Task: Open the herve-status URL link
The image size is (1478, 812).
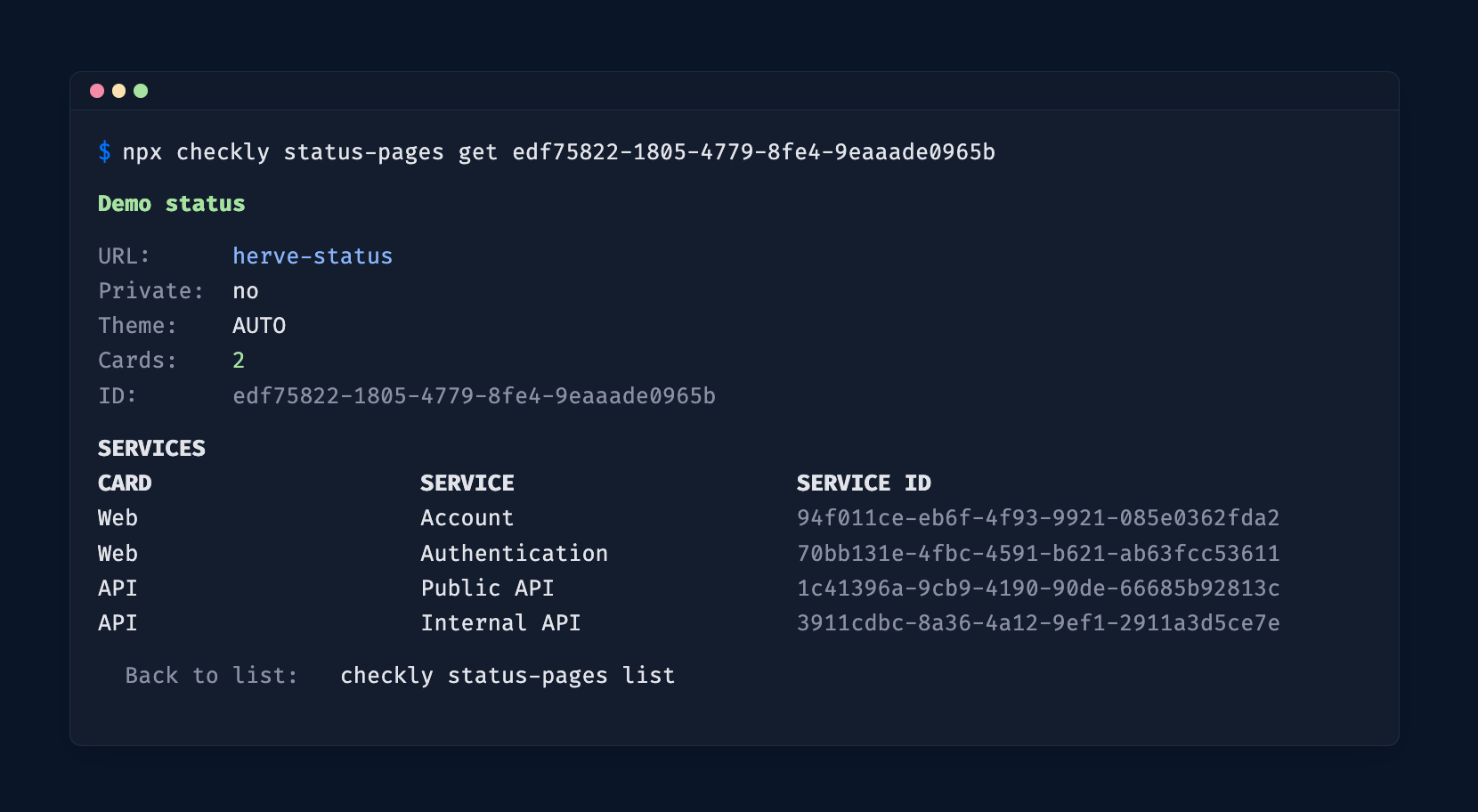Action: 312,256
